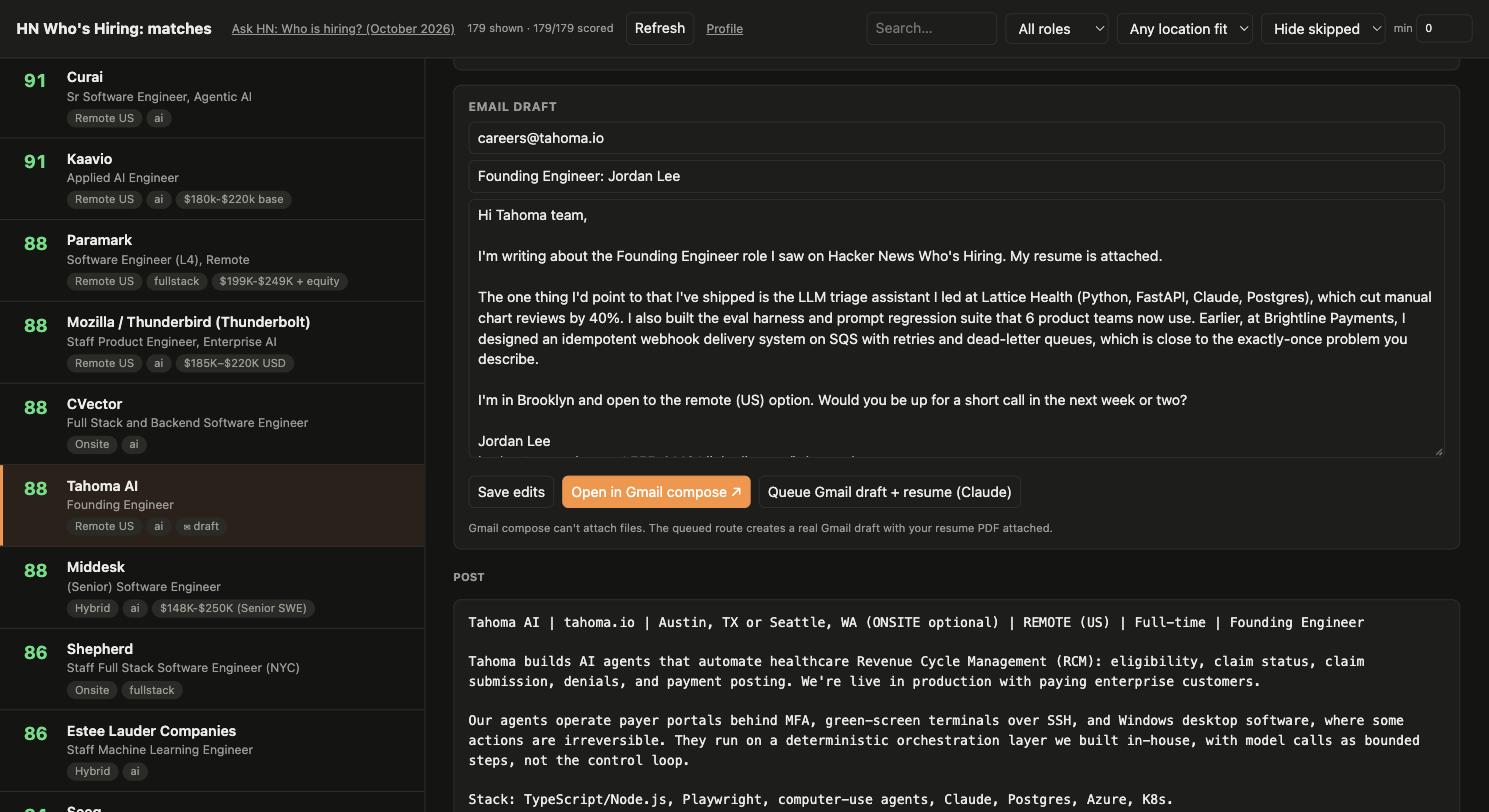Select the Curai job match
Image resolution: width=1489 pixels, height=812 pixels.
point(212,97)
